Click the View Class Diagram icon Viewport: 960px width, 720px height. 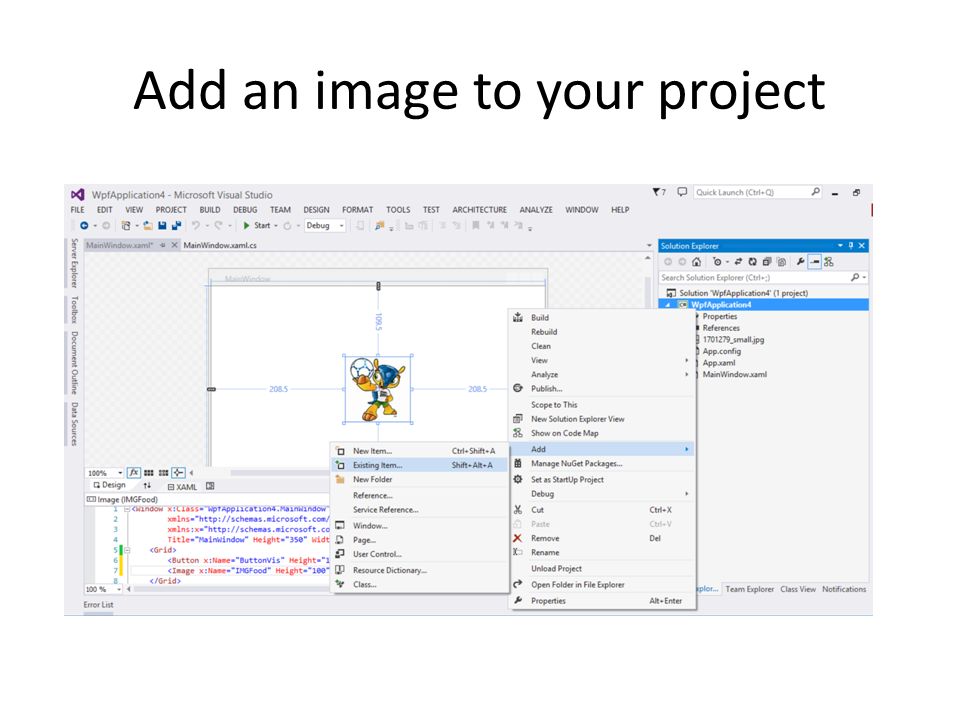[829, 262]
